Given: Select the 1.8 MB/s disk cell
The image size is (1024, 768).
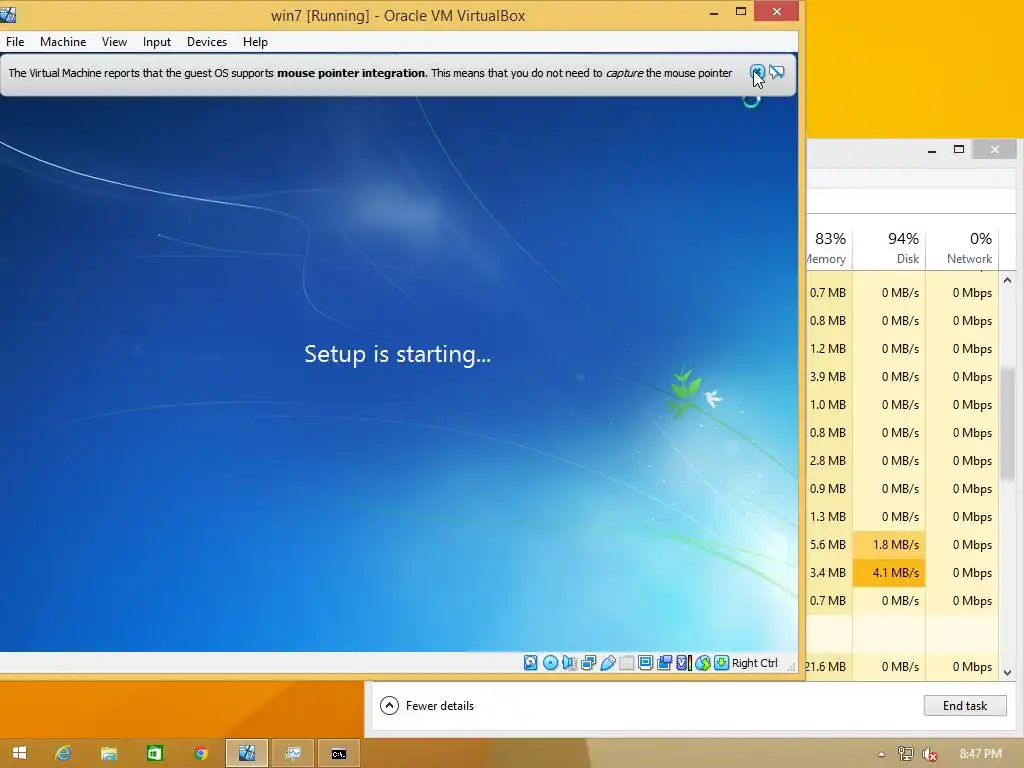Looking at the screenshot, I should coord(889,545).
